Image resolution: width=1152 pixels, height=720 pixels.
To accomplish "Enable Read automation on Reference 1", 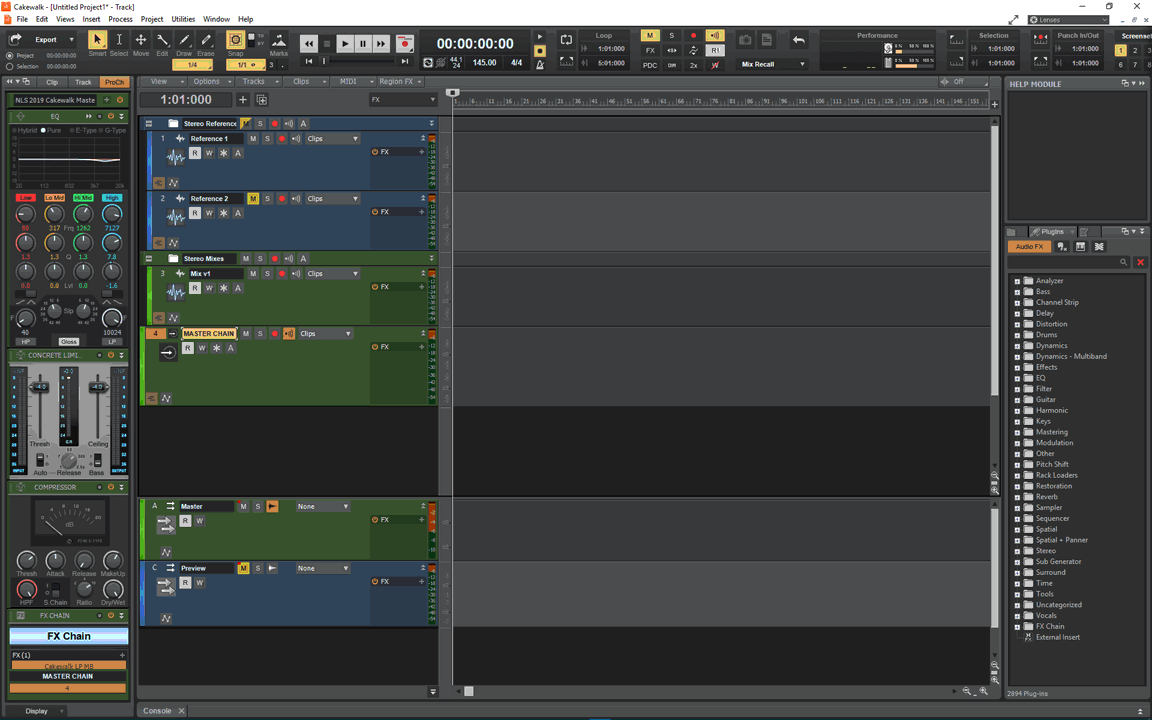I will [195, 153].
